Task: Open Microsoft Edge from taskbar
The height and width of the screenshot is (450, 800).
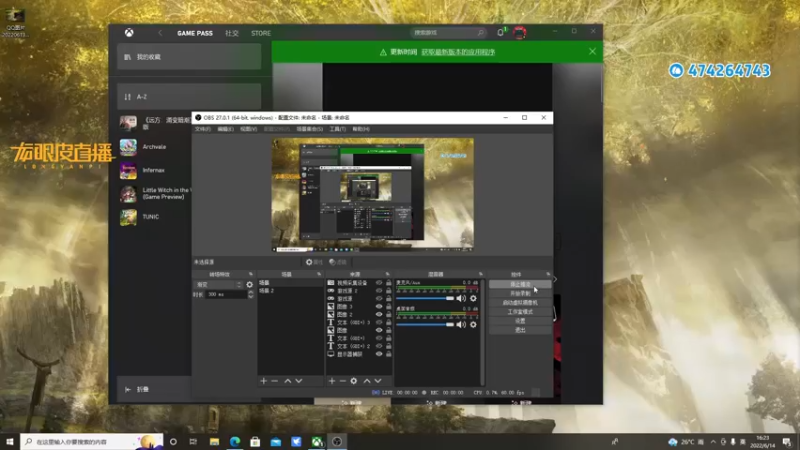Action: pyautogui.click(x=235, y=442)
